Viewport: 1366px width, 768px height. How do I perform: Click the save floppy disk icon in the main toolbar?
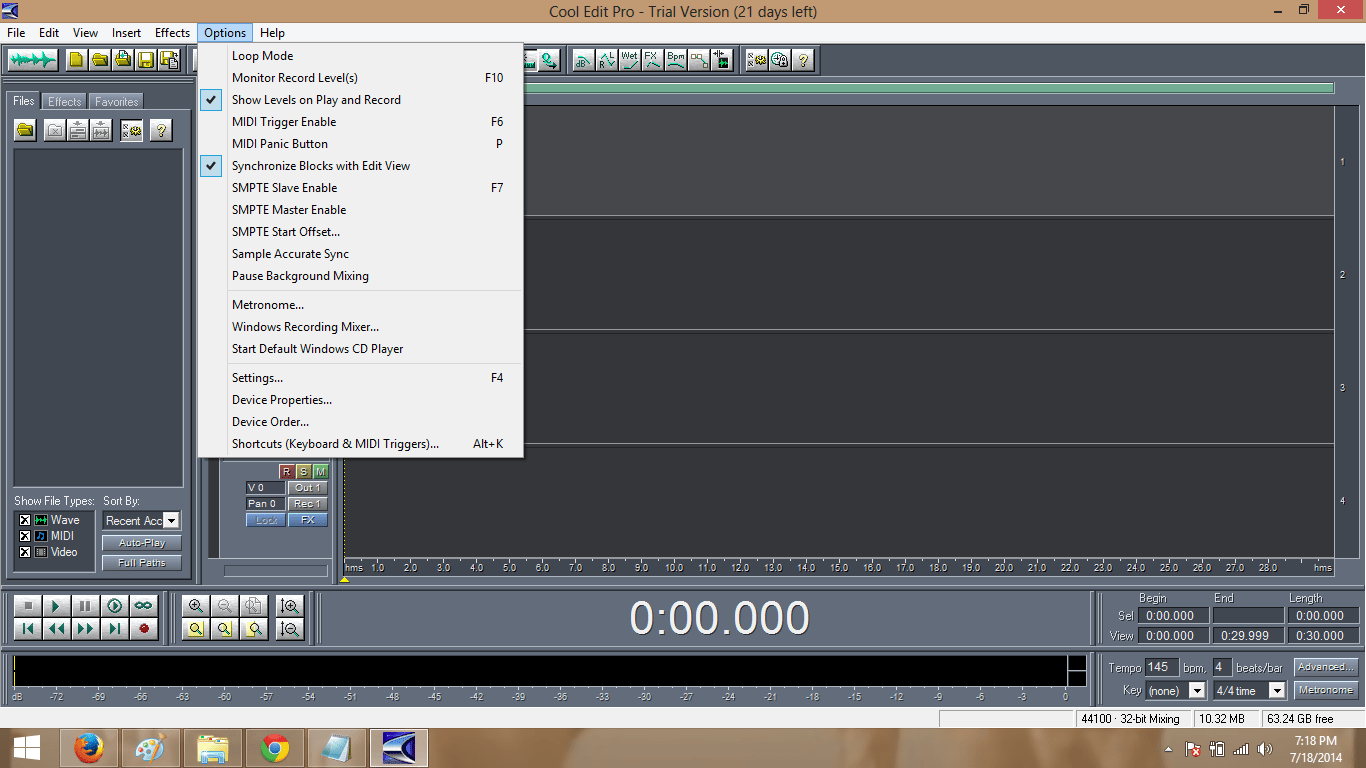click(146, 60)
